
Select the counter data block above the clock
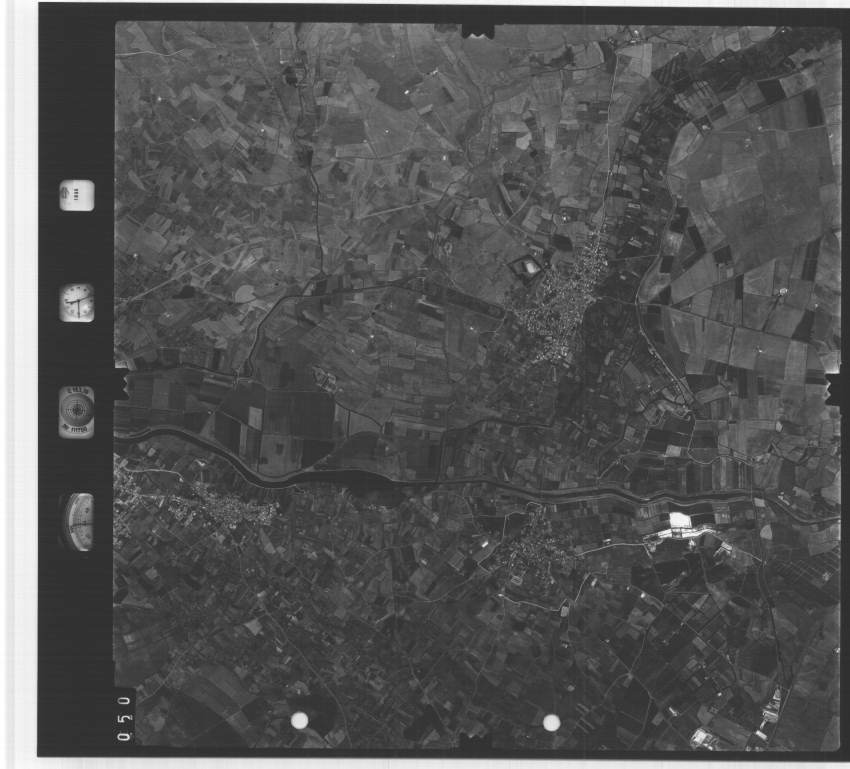pyautogui.click(x=77, y=194)
